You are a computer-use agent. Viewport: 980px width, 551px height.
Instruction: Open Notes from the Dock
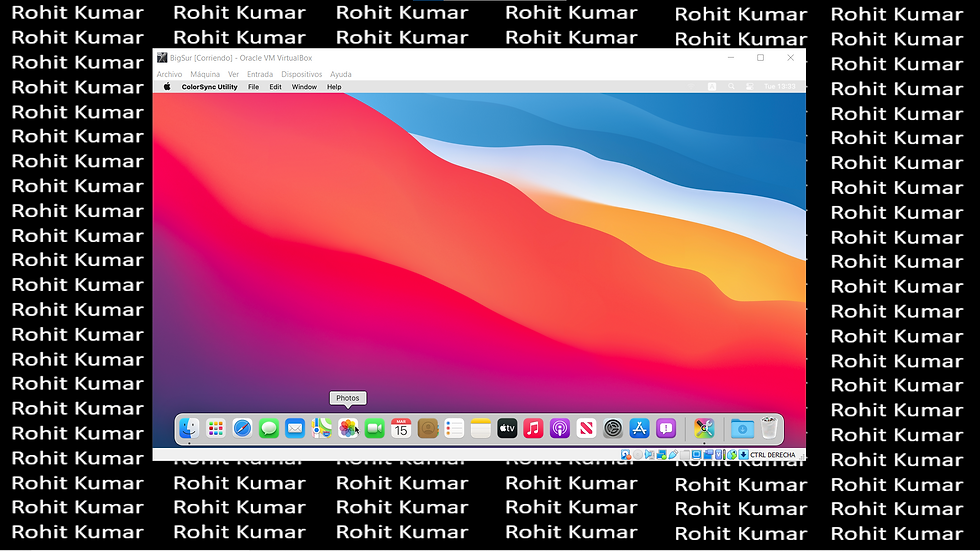pyautogui.click(x=481, y=429)
